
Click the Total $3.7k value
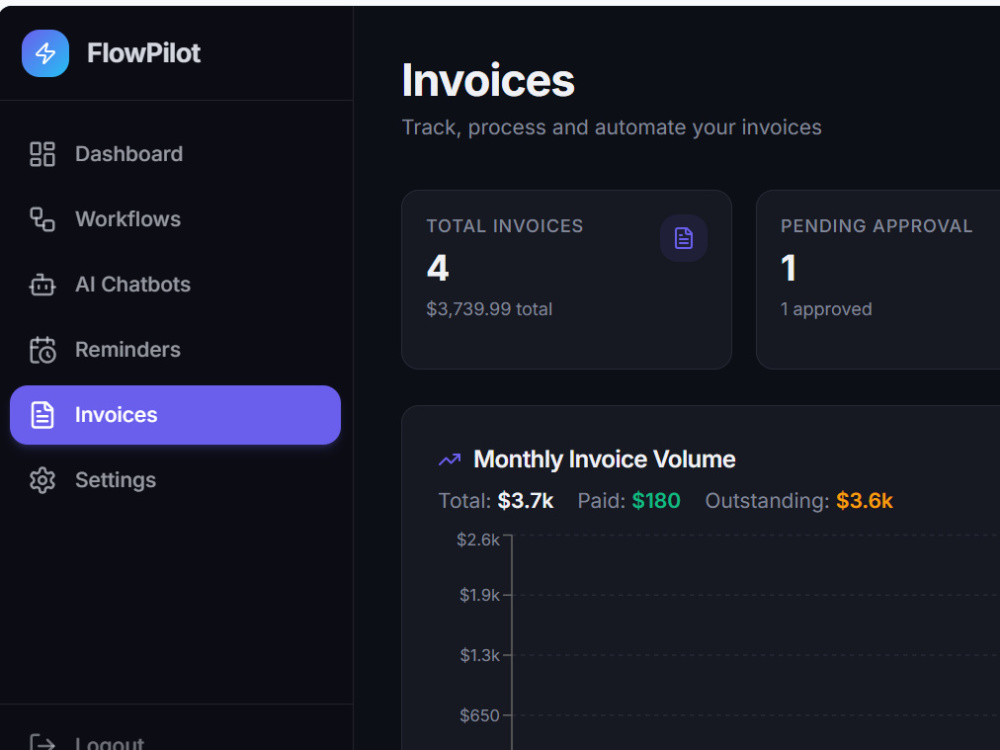526,501
